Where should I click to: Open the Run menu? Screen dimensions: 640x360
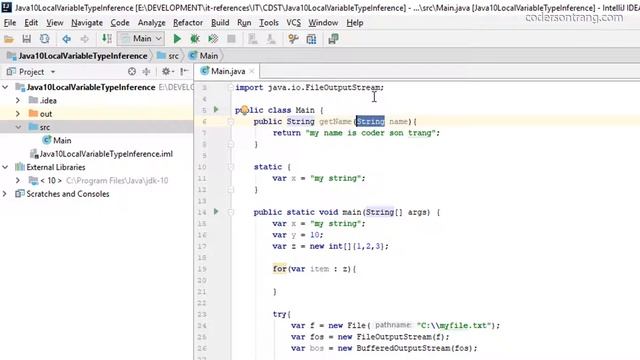[x=244, y=23]
